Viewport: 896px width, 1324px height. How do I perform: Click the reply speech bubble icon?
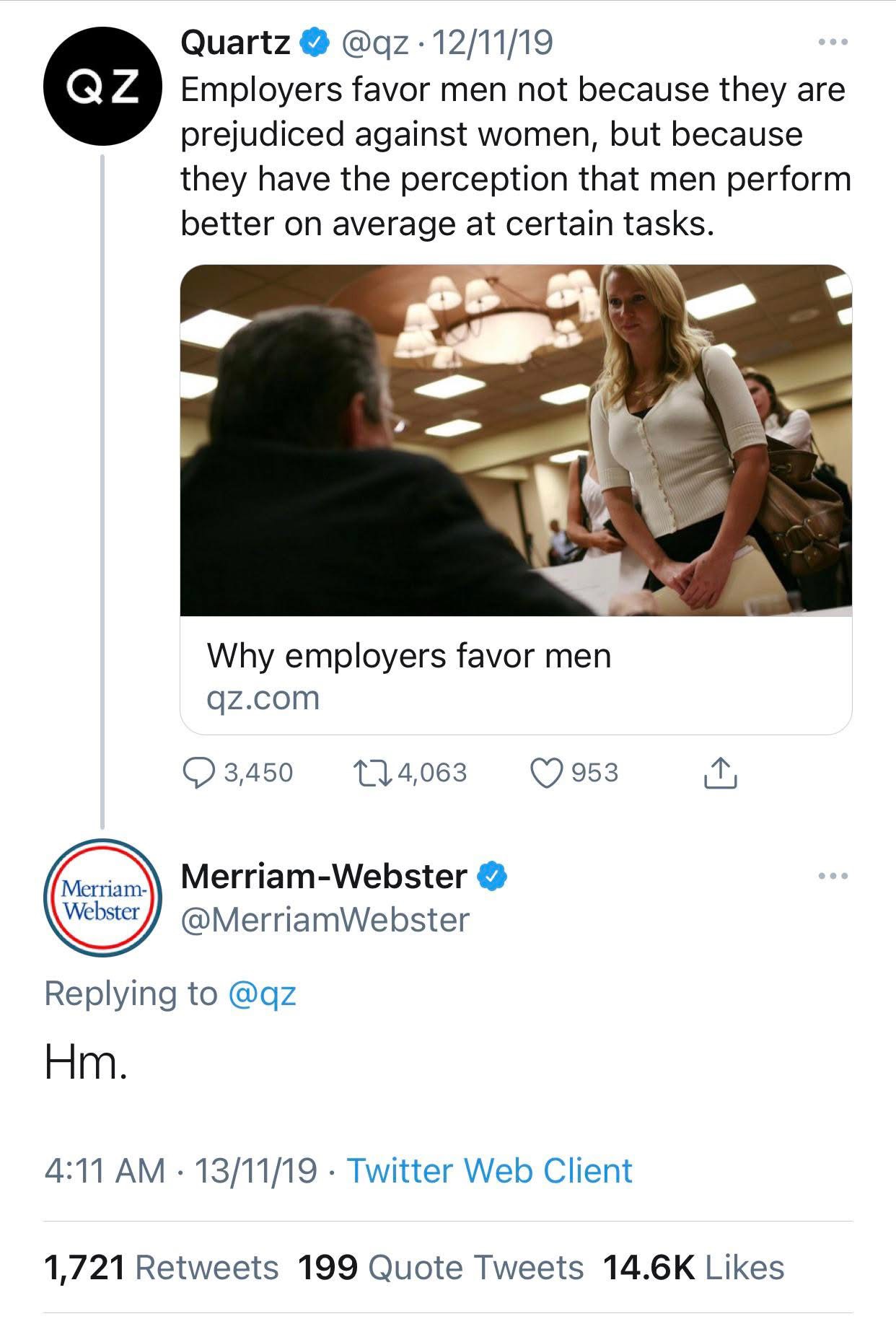[x=196, y=773]
